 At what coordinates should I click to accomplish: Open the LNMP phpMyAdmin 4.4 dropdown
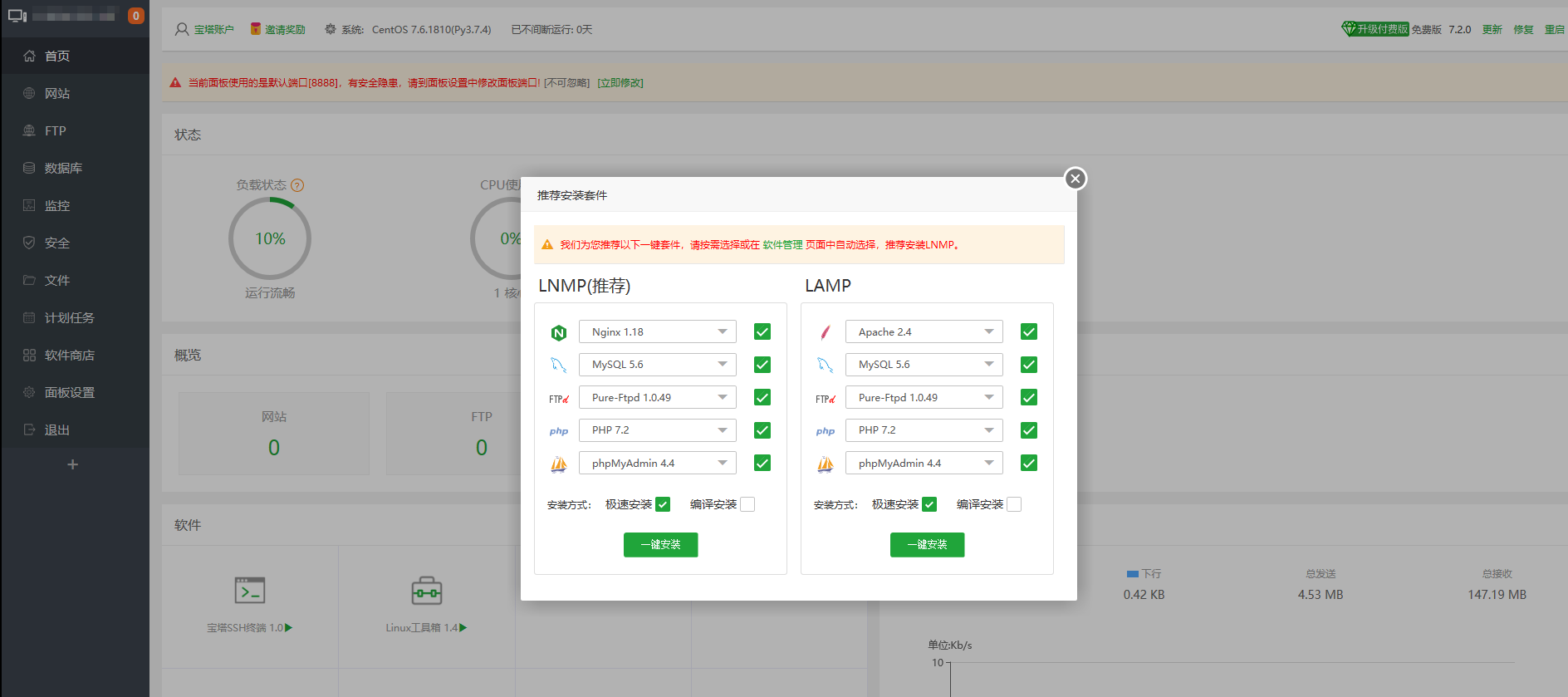tap(658, 463)
